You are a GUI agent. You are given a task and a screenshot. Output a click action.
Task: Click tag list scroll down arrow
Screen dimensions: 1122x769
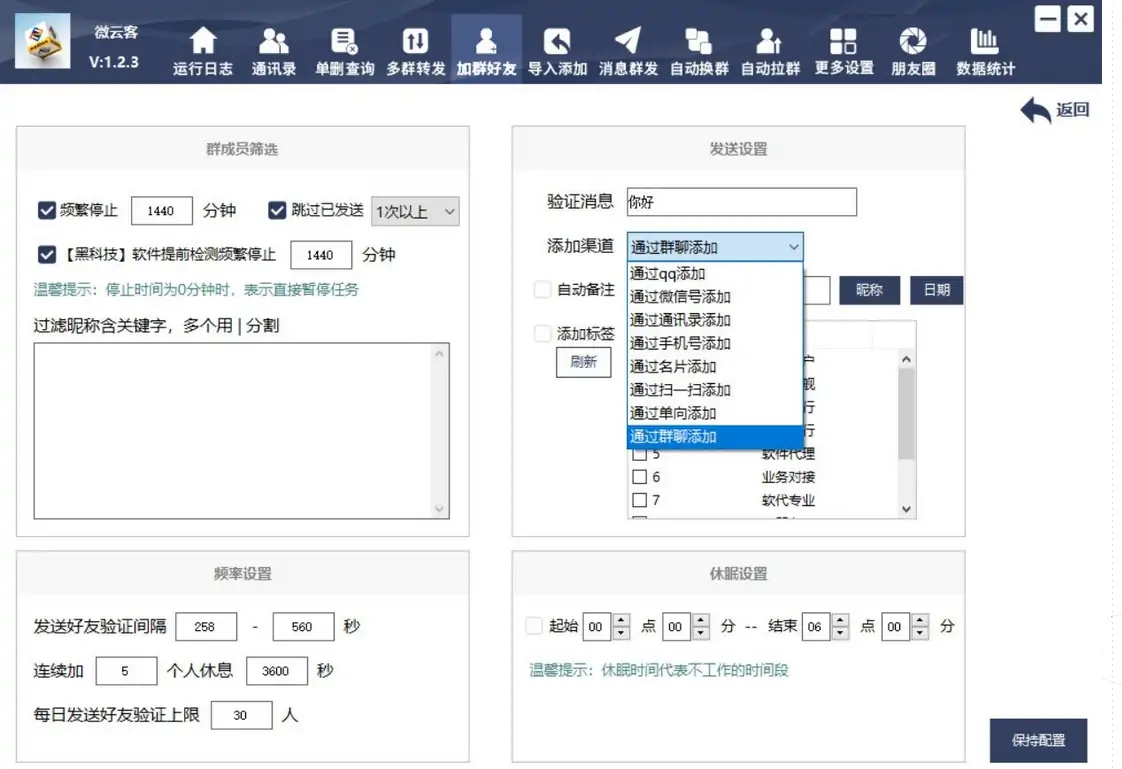click(x=906, y=509)
